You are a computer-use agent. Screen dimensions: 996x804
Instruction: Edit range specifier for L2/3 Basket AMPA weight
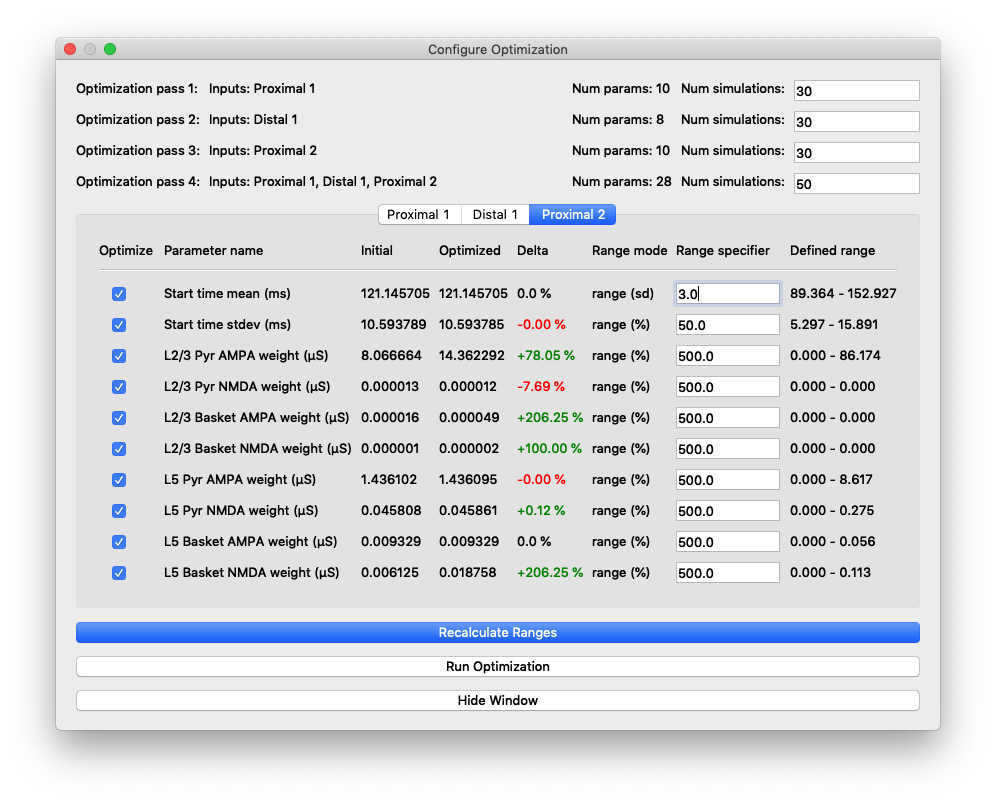(x=727, y=418)
